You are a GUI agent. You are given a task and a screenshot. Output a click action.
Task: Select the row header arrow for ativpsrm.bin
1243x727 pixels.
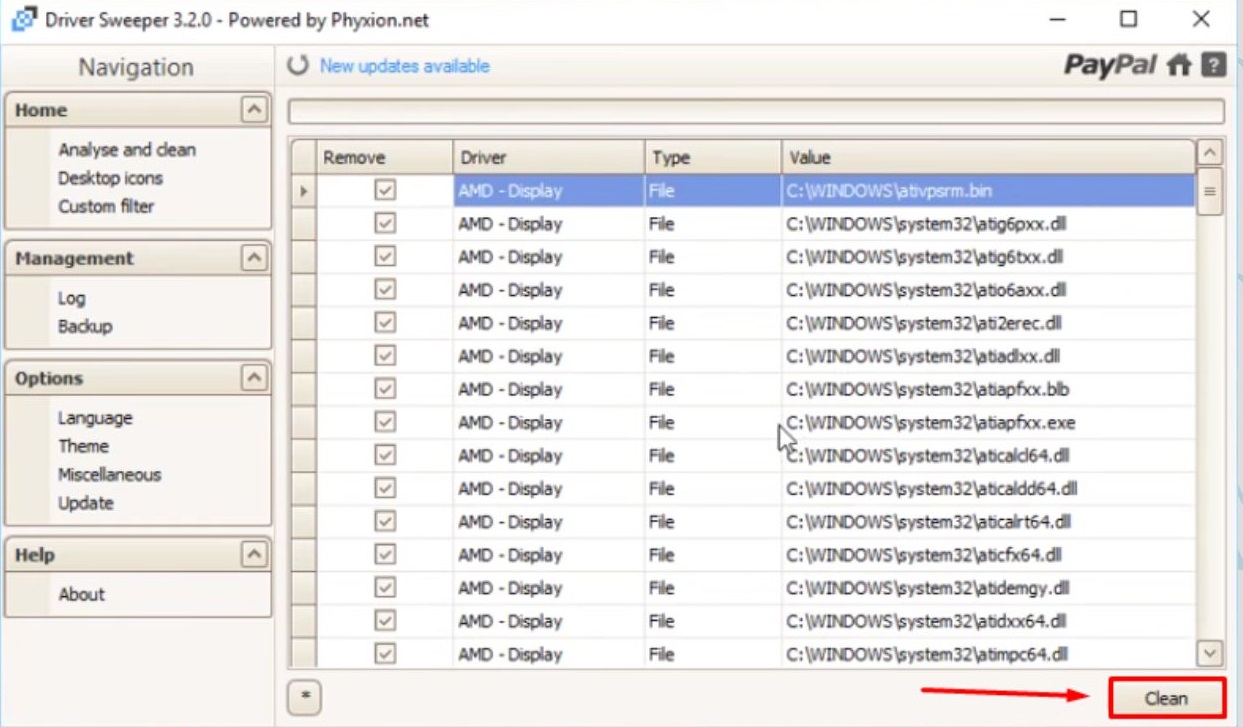(x=304, y=190)
